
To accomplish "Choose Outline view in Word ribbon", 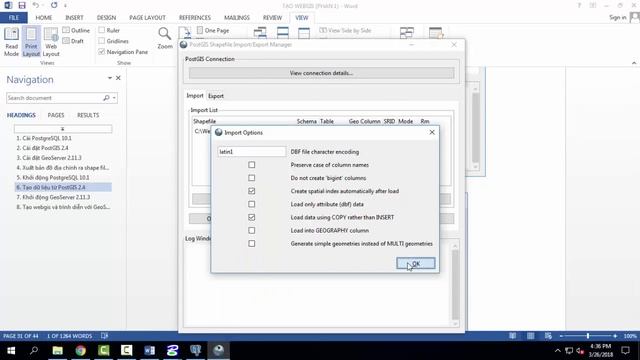I will tap(76, 30).
